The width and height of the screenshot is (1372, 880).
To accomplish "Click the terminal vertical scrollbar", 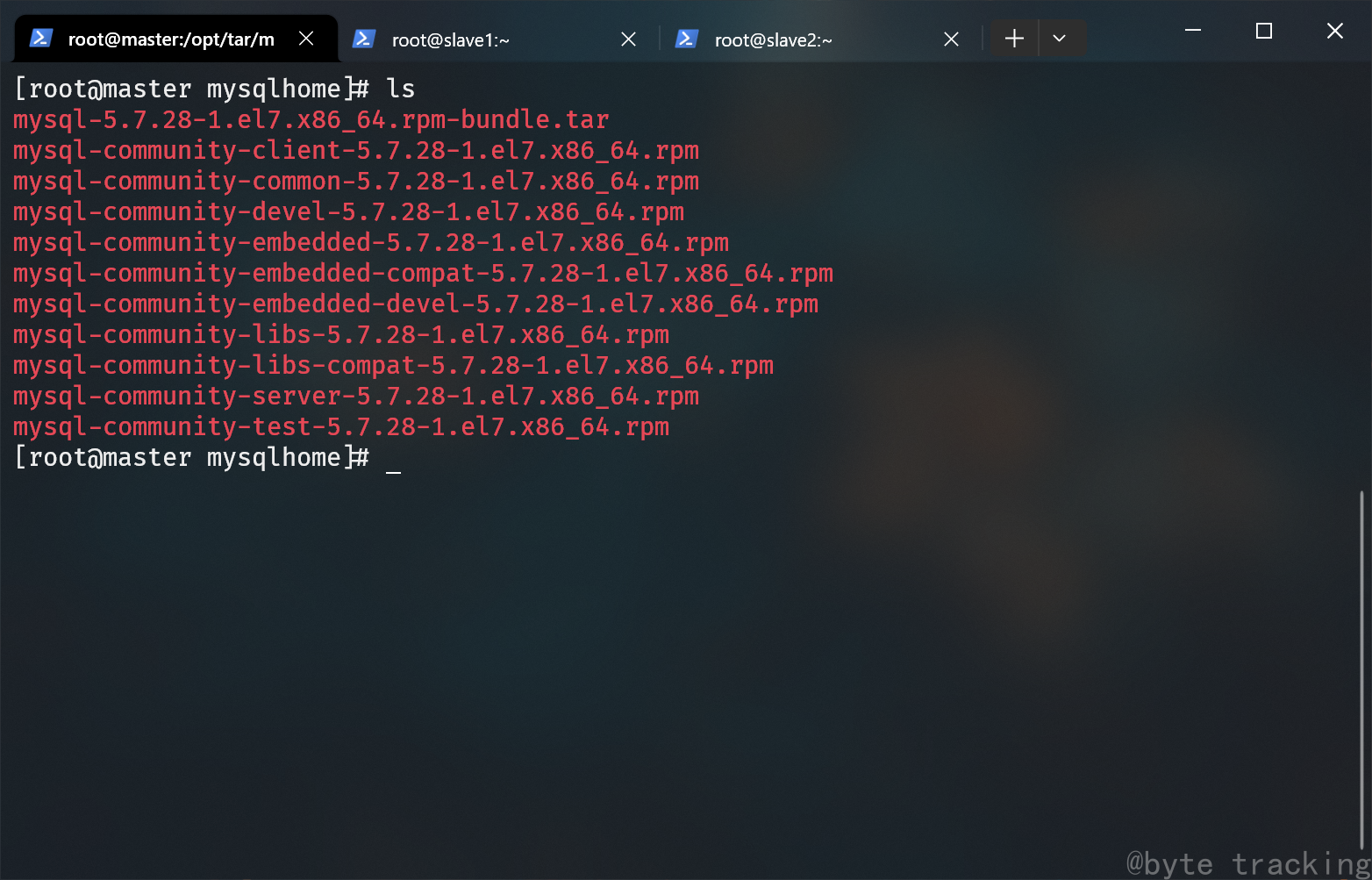I will 1361,671.
